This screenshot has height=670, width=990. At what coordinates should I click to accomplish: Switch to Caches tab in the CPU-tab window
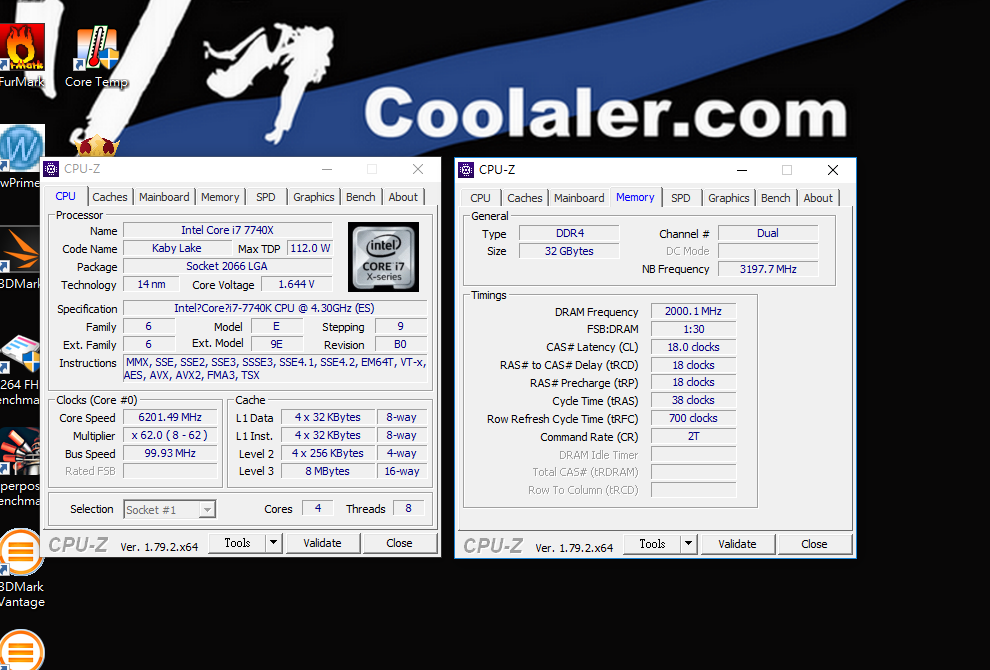[x=110, y=197]
